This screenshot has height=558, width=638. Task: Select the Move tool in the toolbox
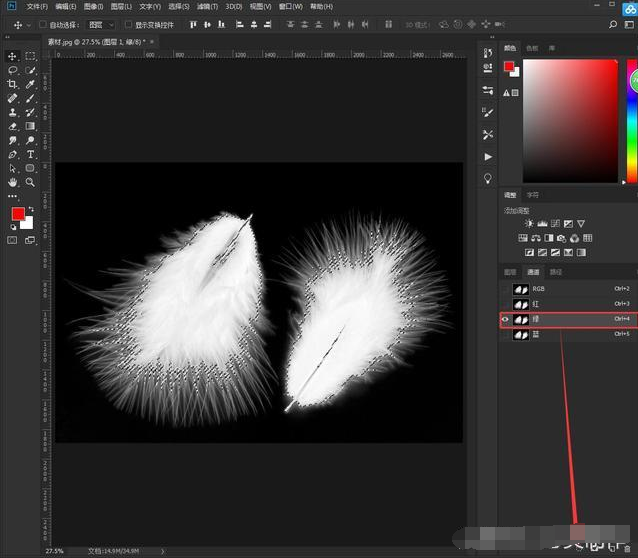(x=12, y=57)
